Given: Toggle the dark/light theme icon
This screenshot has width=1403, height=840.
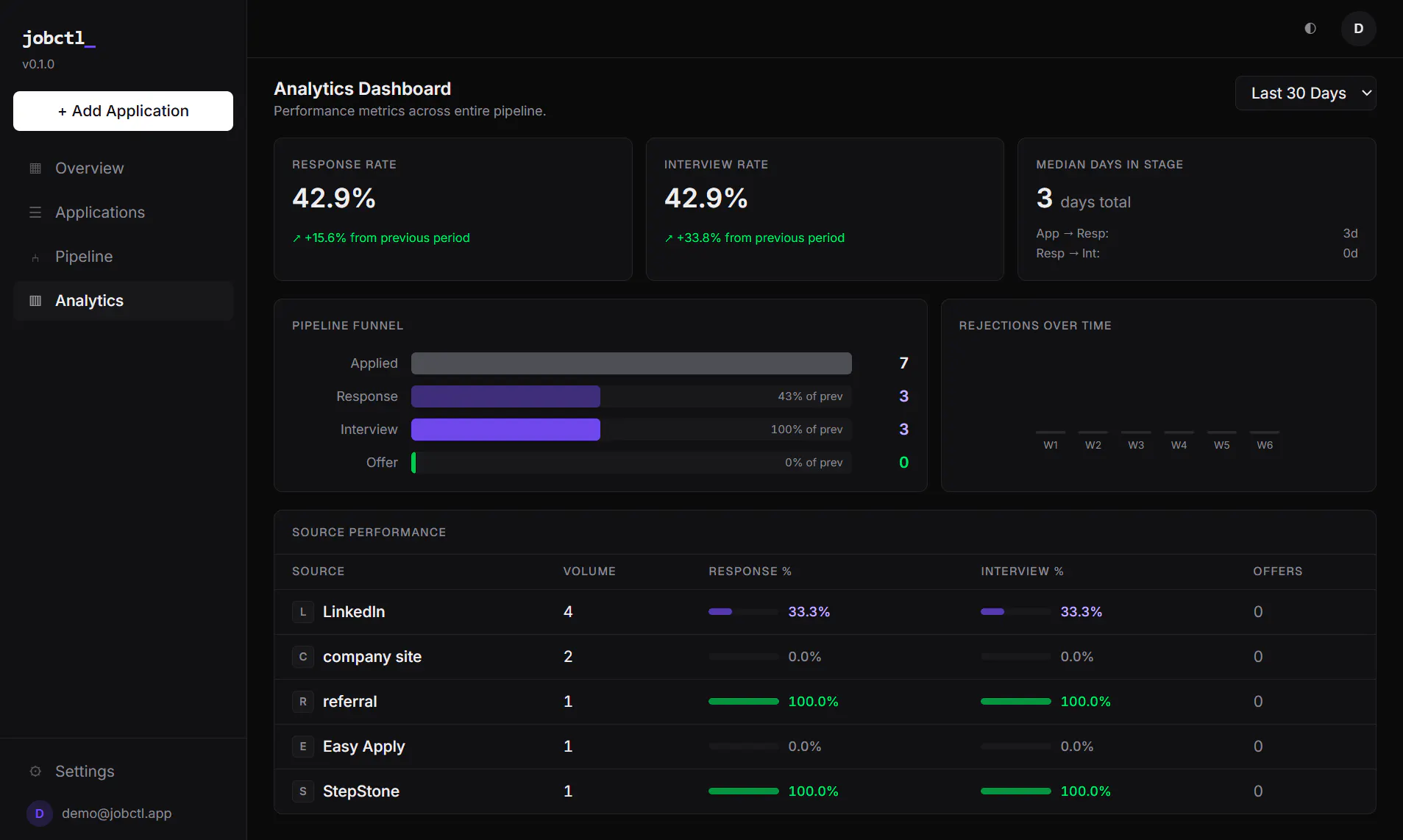Looking at the screenshot, I should point(1310,29).
